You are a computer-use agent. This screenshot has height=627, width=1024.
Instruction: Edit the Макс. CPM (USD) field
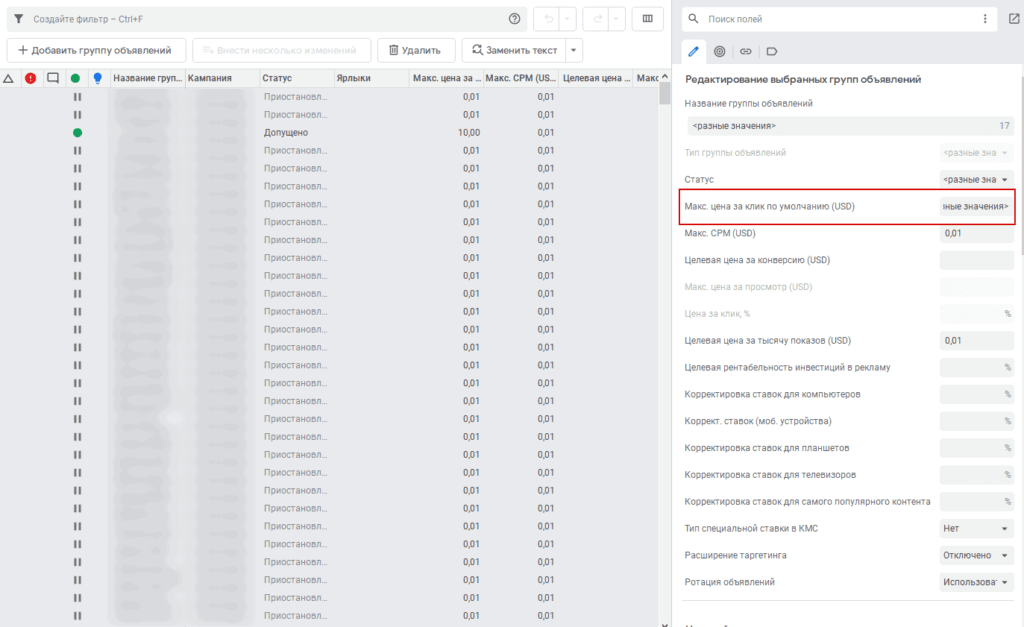pos(976,233)
